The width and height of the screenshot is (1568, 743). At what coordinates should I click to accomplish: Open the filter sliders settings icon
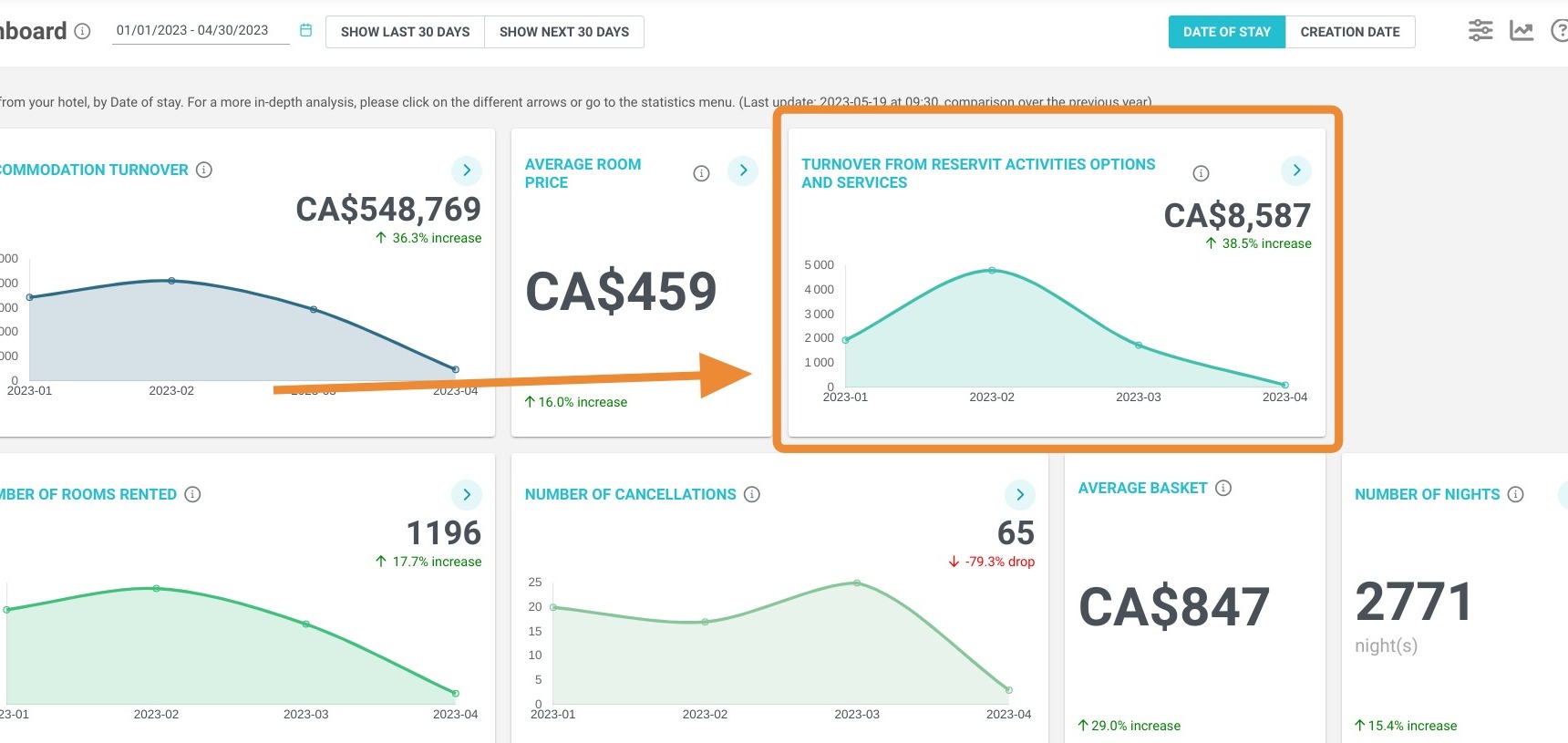1480,30
